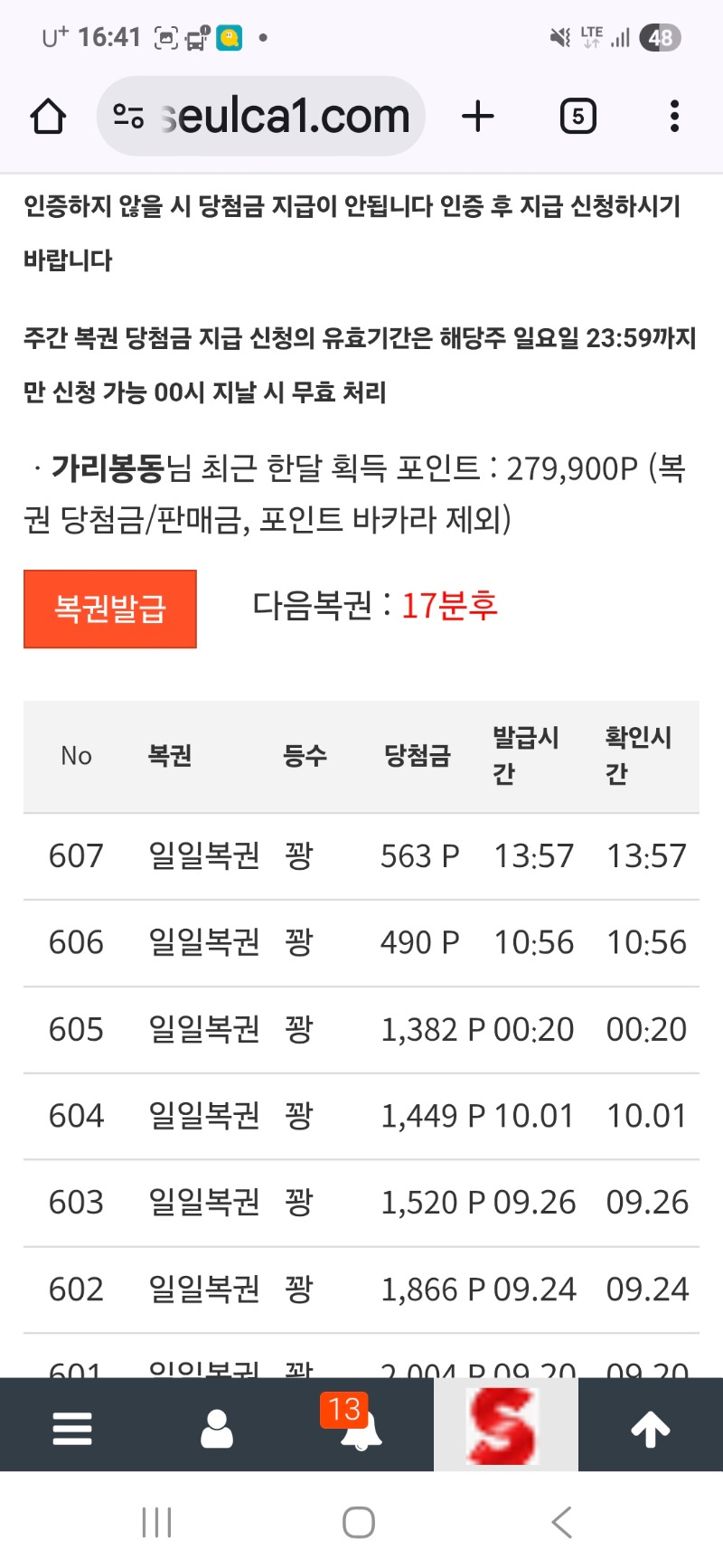Tap the red S logo
723x1568 pixels.
[x=504, y=1427]
